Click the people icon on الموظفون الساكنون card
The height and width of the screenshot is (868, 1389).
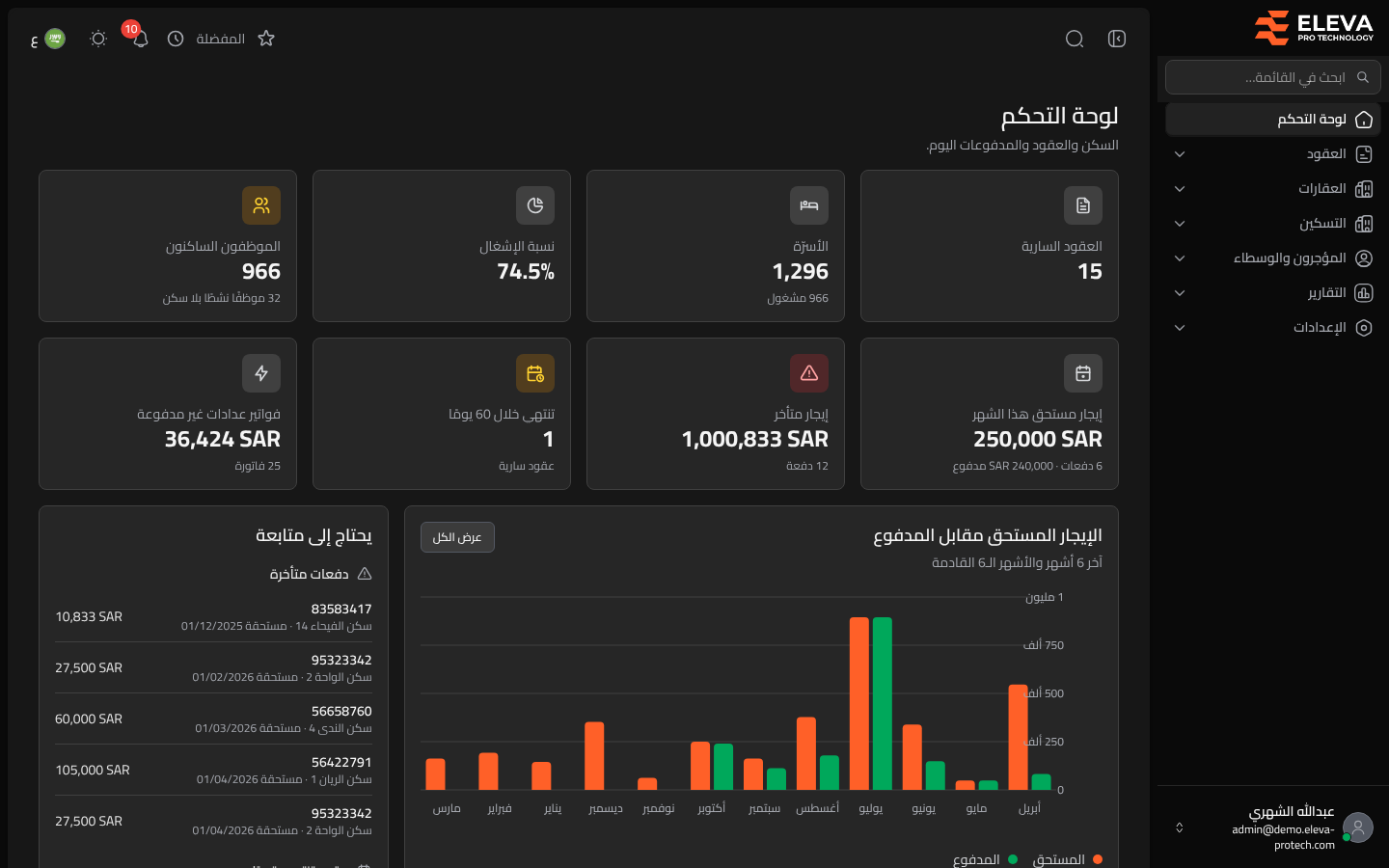tap(261, 205)
